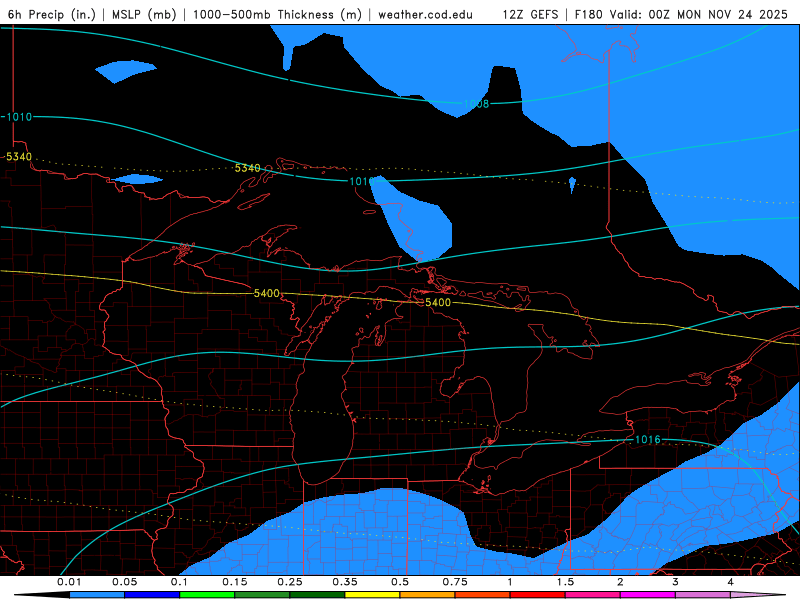This screenshot has height=600, width=800.
Task: Click the '0.01' legend value
Action: click(x=69, y=582)
